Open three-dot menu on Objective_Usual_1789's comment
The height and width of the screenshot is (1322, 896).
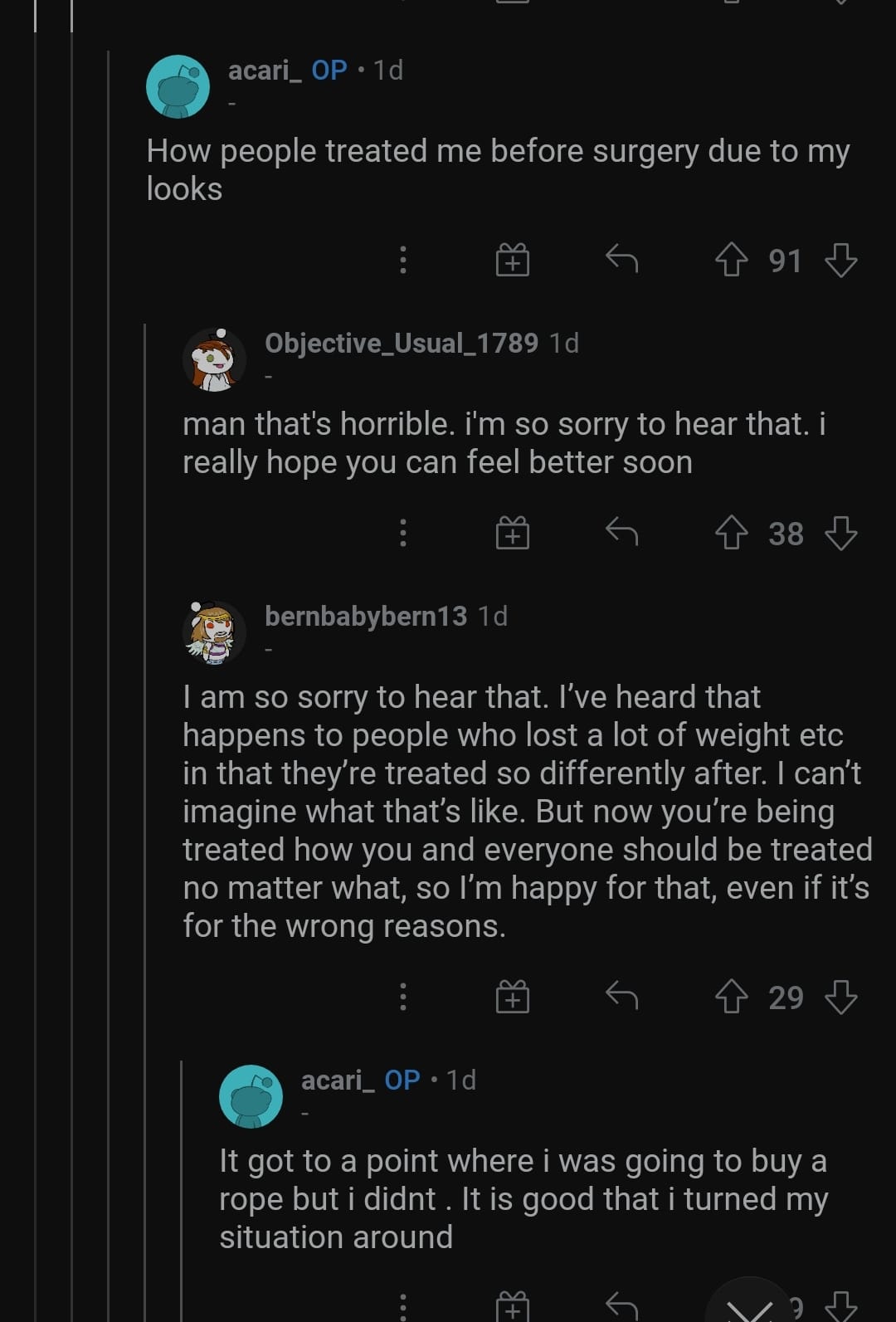click(x=403, y=533)
